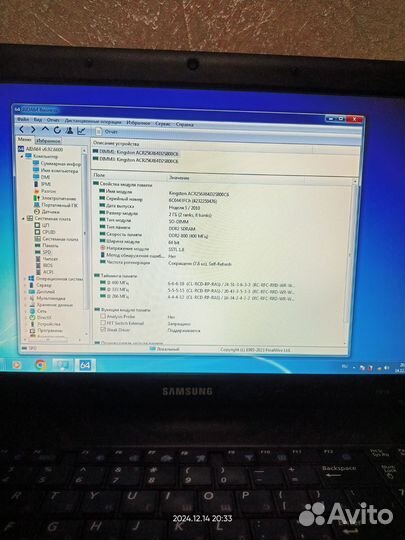The image size is (405, 540).
Task: Open the Дистанционные операции menu
Action: [93, 121]
